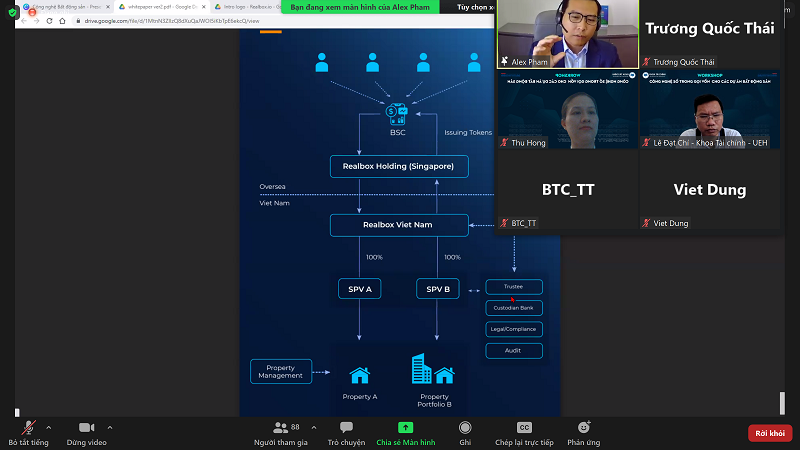Open the Phản ứng reactions menu
Screen dimensions: 800x450
584,433
